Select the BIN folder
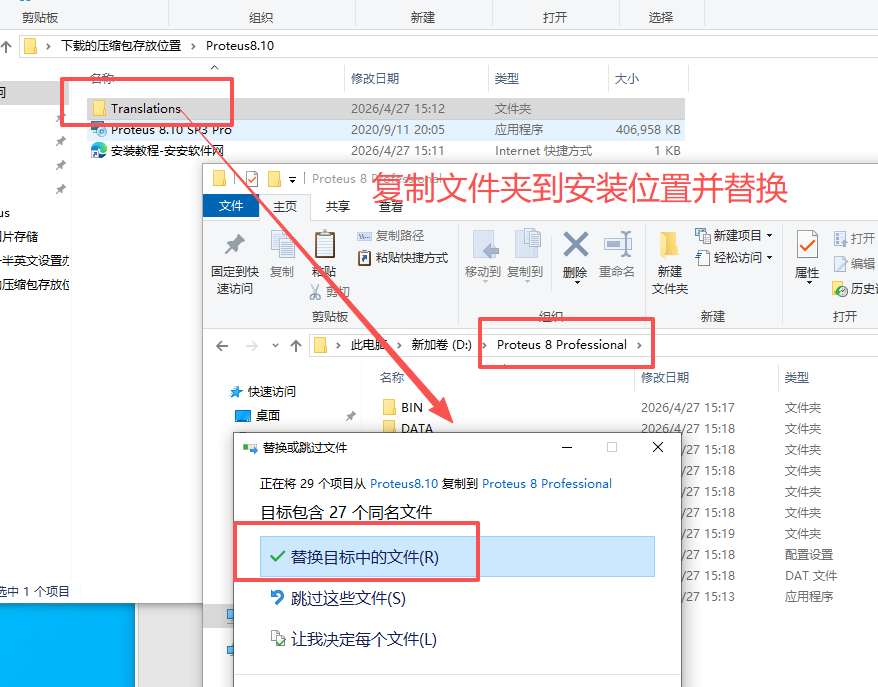The width and height of the screenshot is (878, 687). [403, 407]
